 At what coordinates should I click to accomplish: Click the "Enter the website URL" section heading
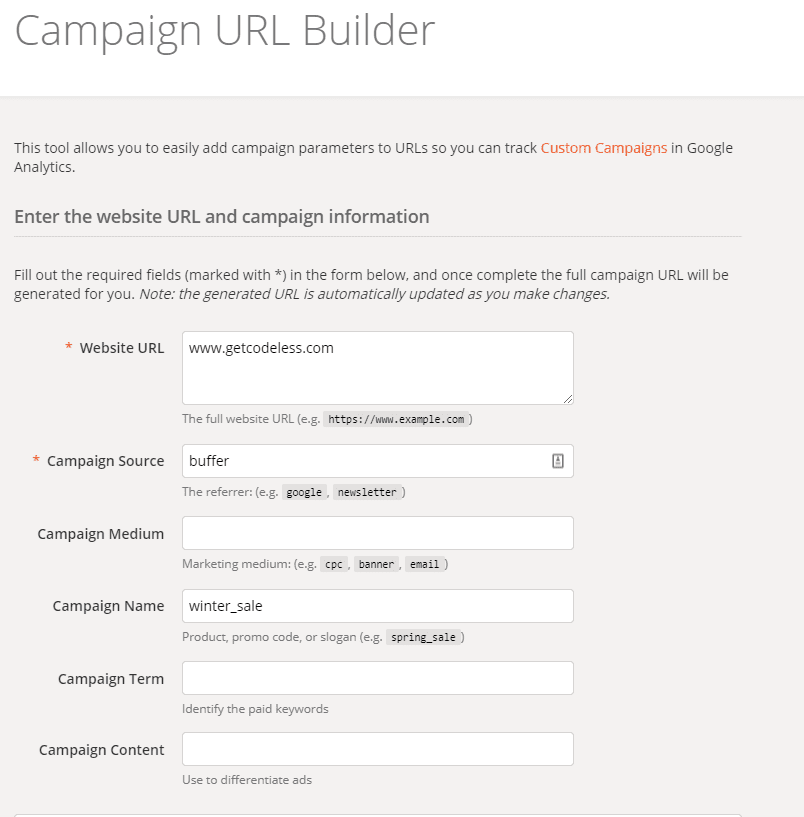[221, 216]
